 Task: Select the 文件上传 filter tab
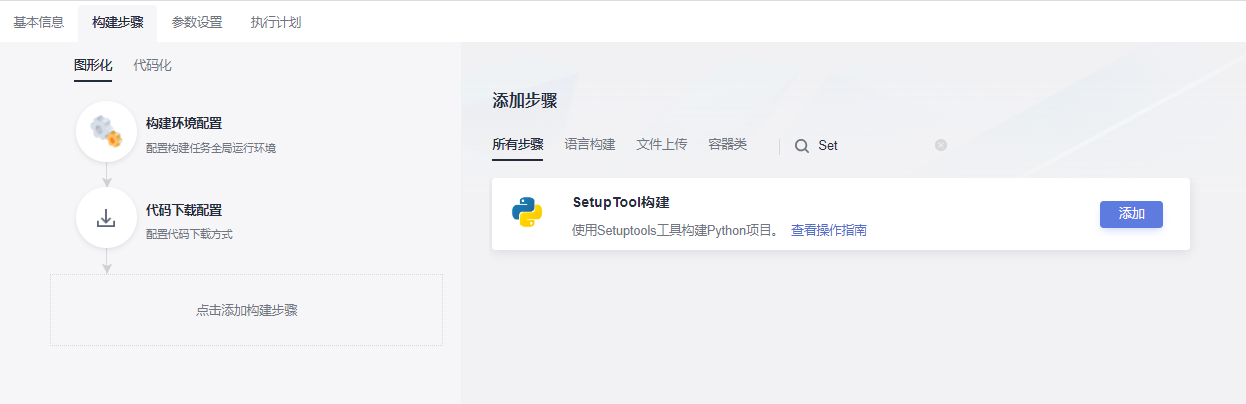click(662, 145)
